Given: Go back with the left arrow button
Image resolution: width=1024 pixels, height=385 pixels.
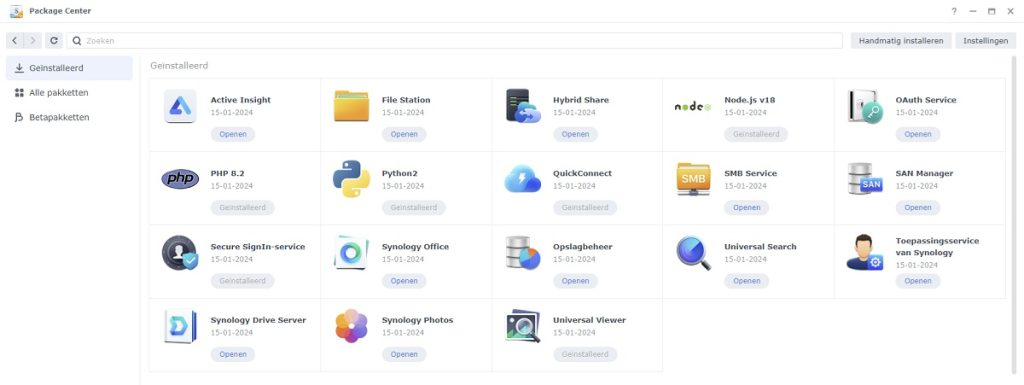Looking at the screenshot, I should click(x=14, y=40).
